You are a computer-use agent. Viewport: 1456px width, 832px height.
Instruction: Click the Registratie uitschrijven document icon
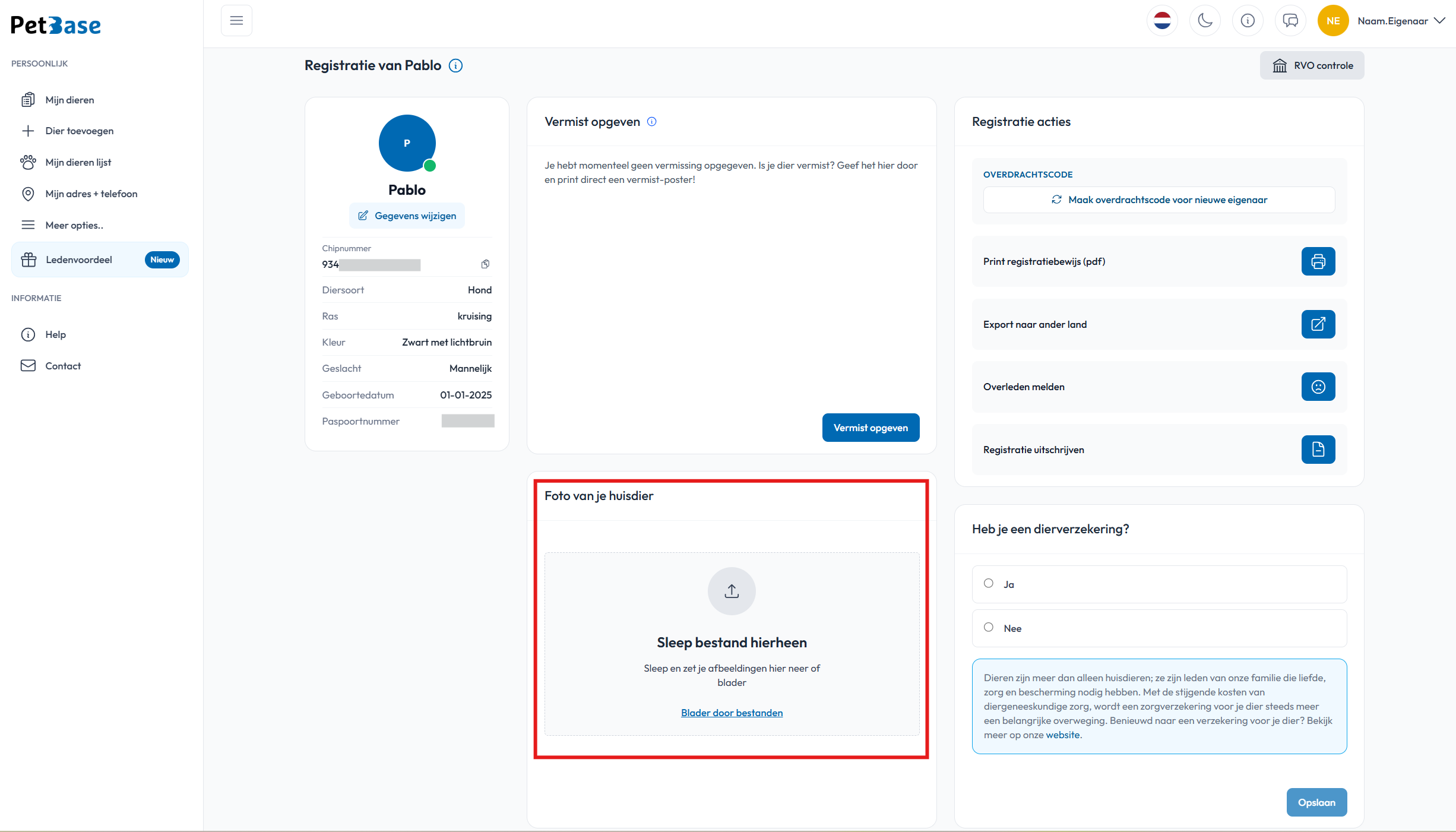[x=1318, y=450]
